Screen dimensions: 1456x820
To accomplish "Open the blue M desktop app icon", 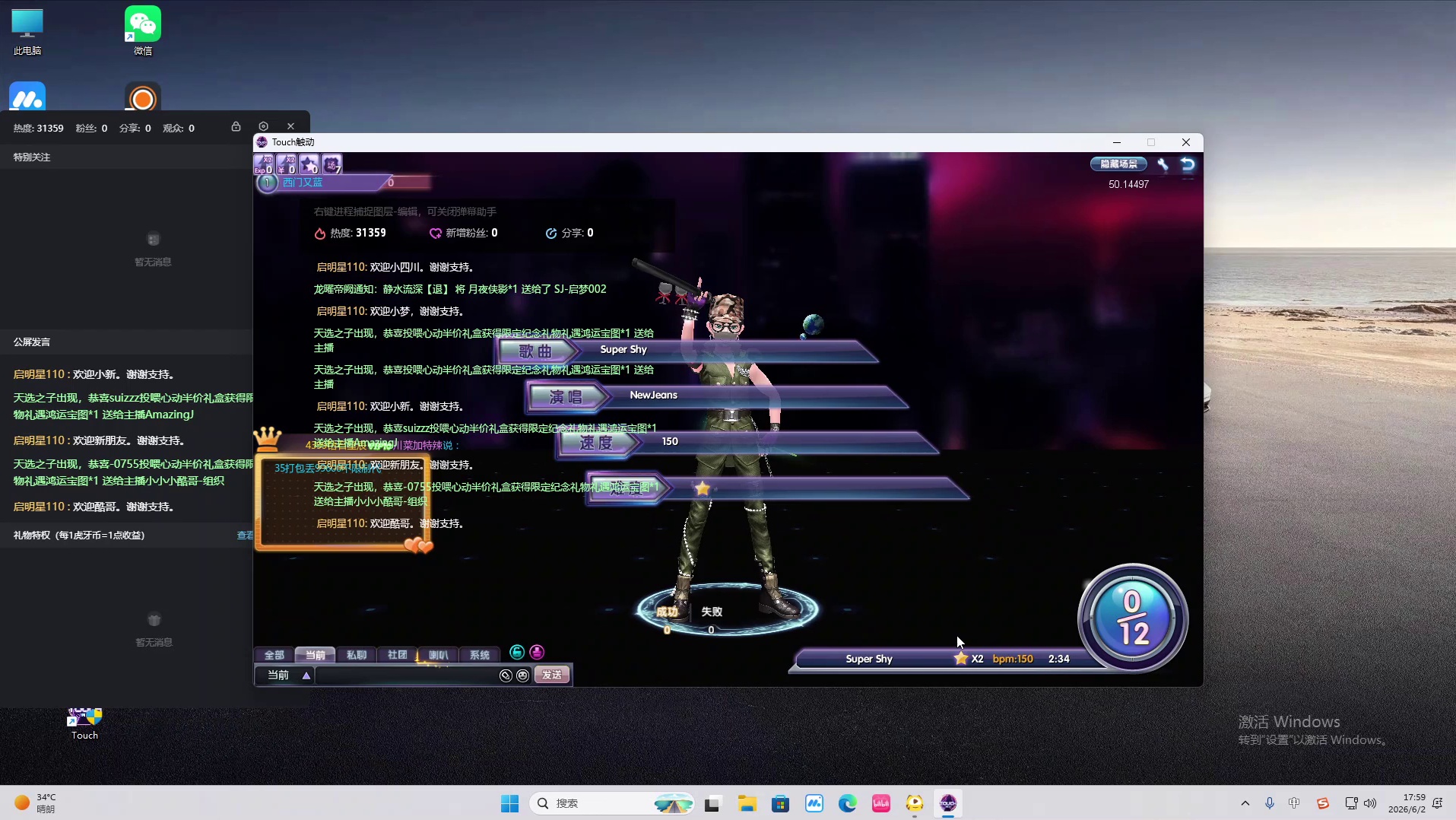I will (x=27, y=97).
